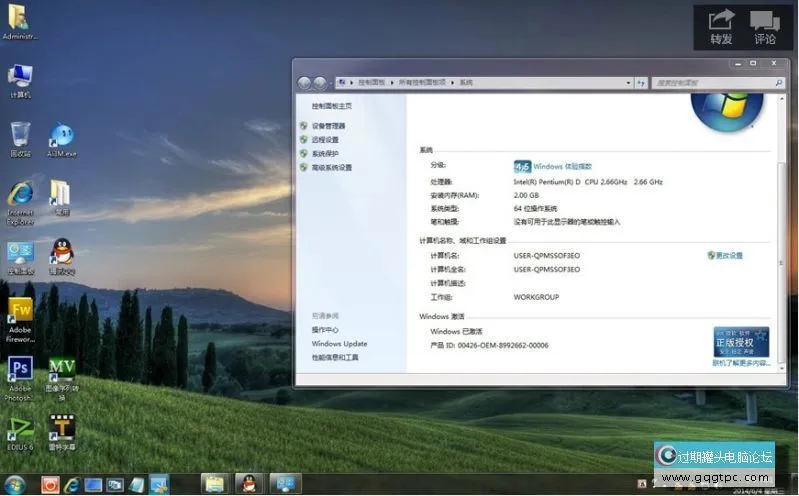Switch to the System window taskbar button
Viewport: 799px width, 496px height.
285,484
